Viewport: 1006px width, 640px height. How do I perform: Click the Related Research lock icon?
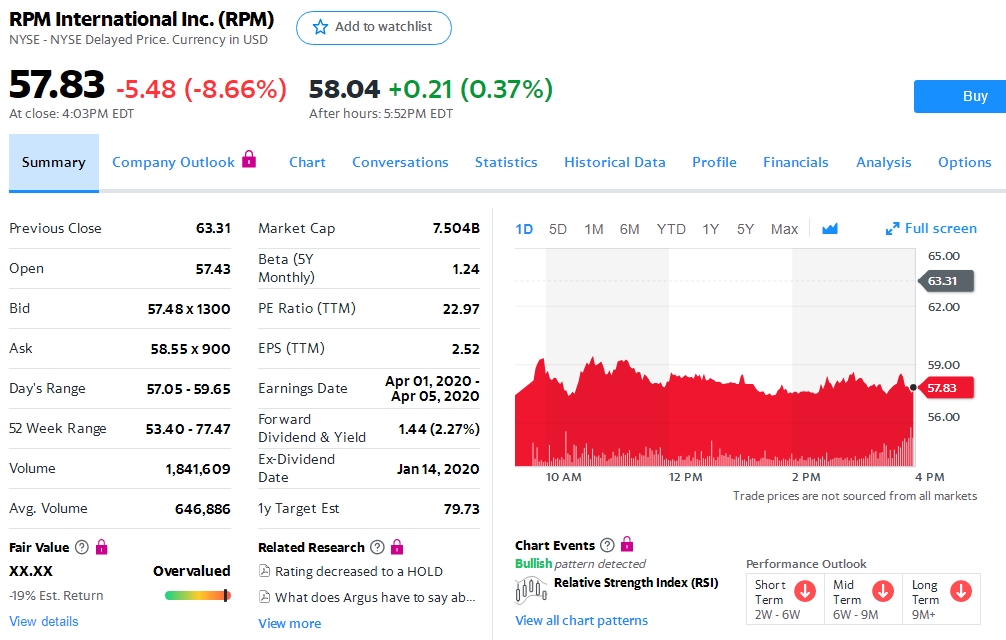coord(397,547)
